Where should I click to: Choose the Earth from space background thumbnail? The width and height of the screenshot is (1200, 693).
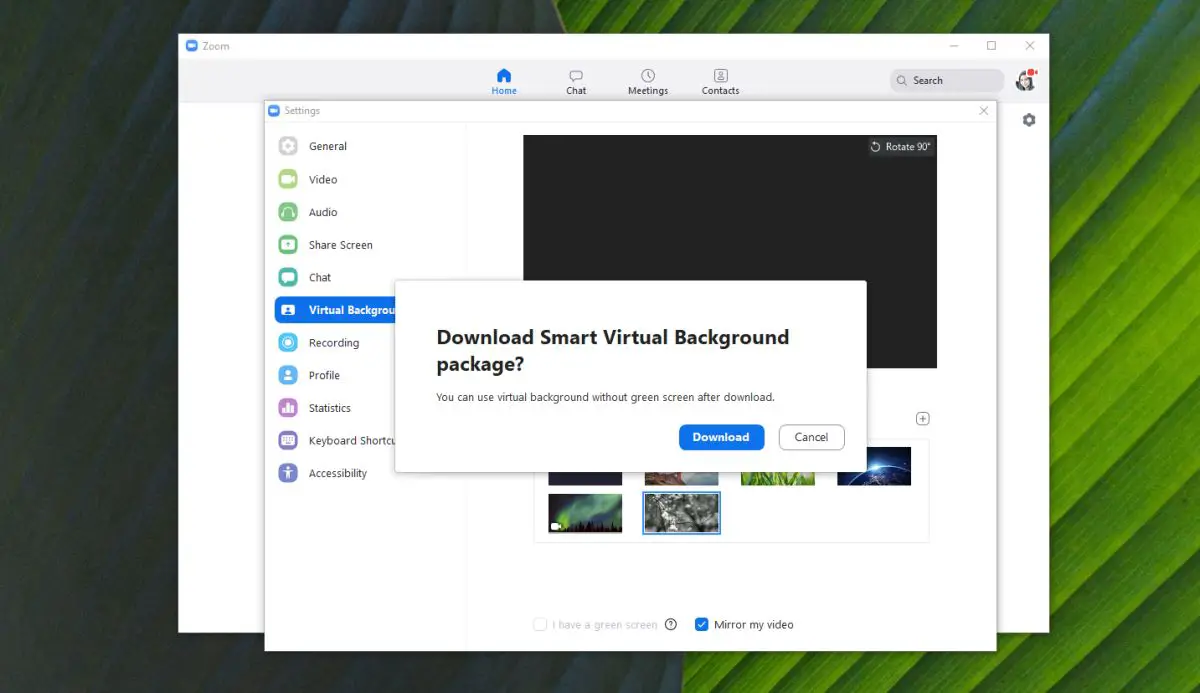coord(874,466)
